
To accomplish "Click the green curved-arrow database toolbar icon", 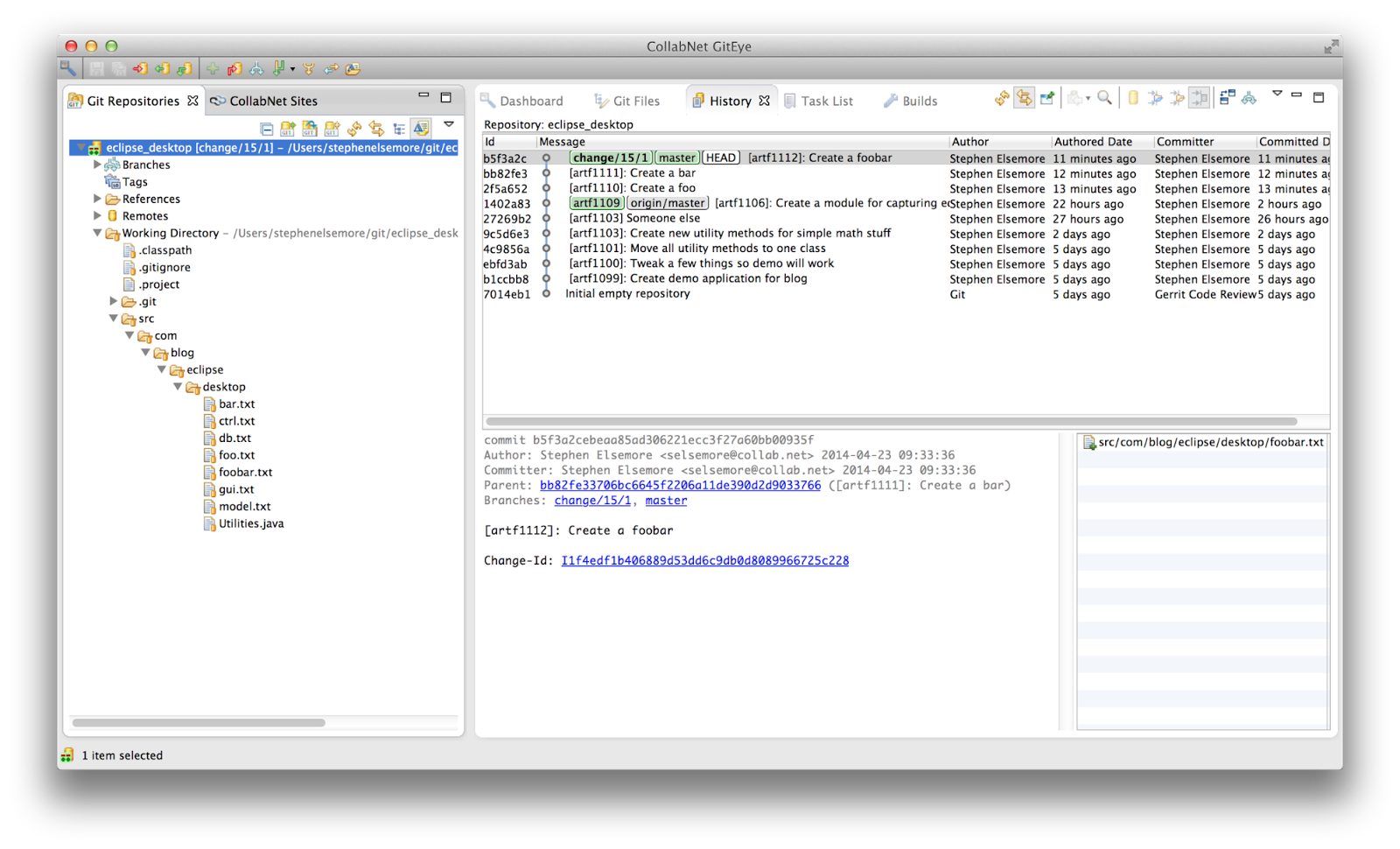I will [x=184, y=68].
